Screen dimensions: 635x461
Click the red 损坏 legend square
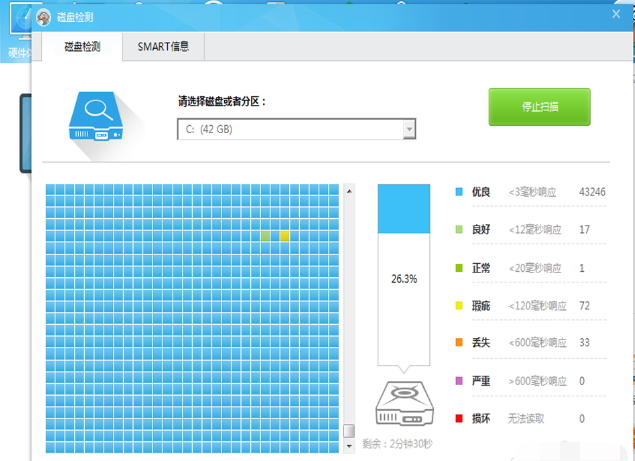pos(459,419)
